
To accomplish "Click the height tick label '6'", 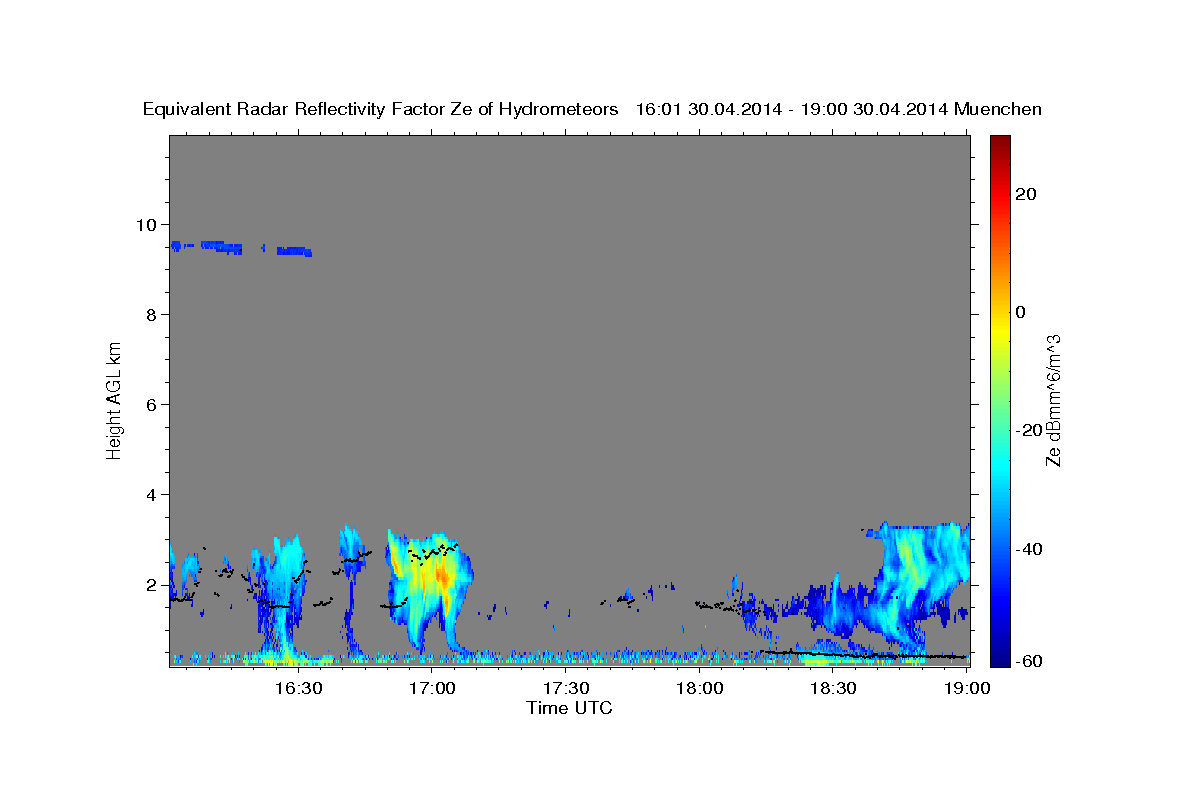I will tap(154, 405).
